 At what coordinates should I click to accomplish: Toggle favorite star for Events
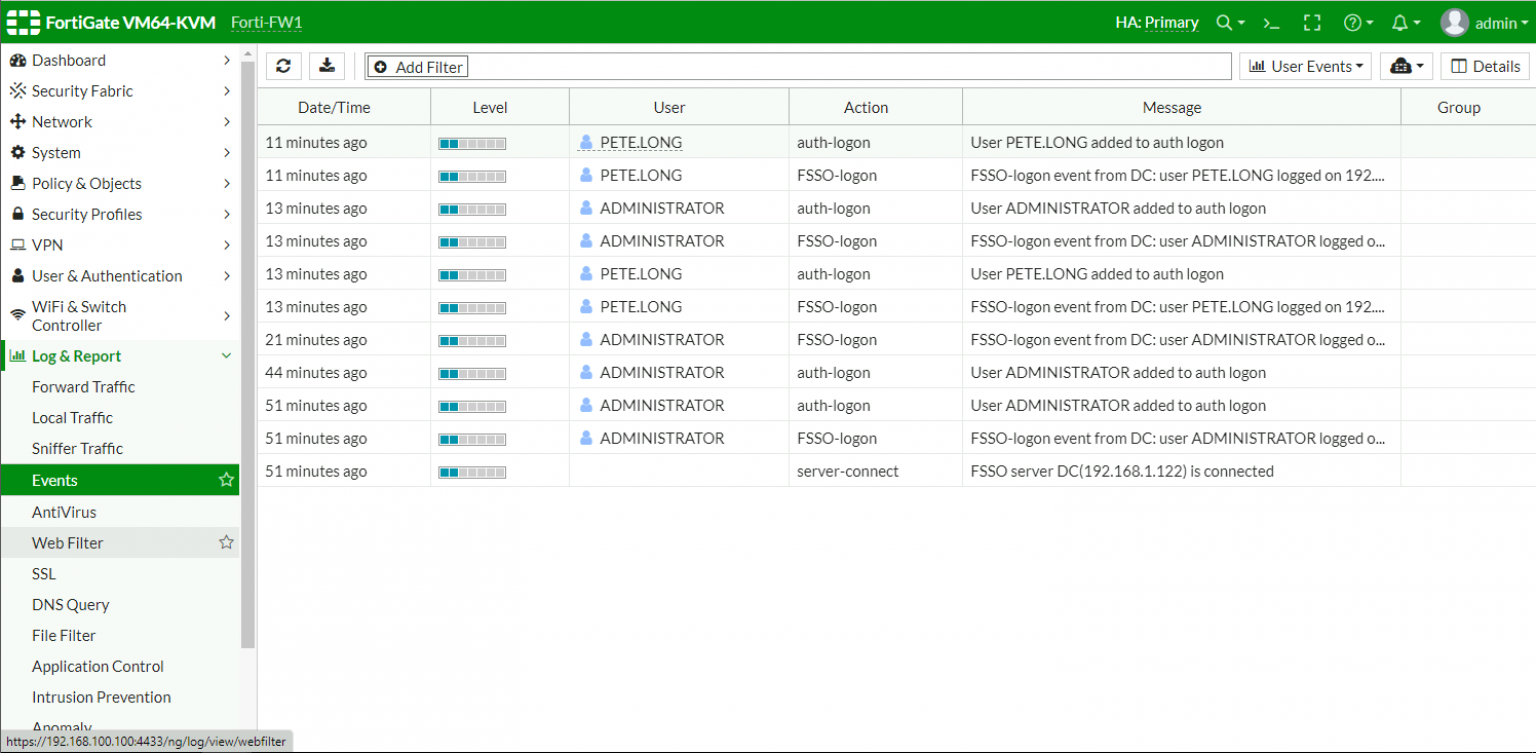pyautogui.click(x=226, y=480)
